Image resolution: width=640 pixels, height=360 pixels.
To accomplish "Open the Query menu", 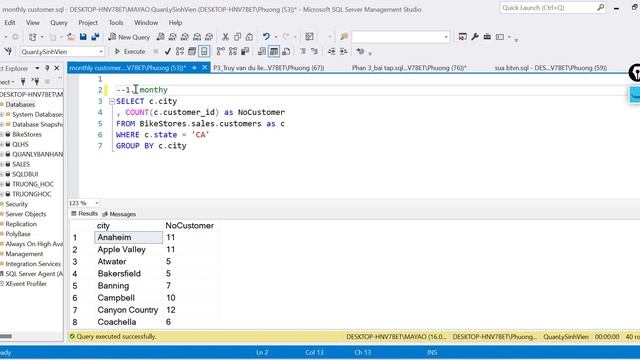I will click(x=59, y=23).
